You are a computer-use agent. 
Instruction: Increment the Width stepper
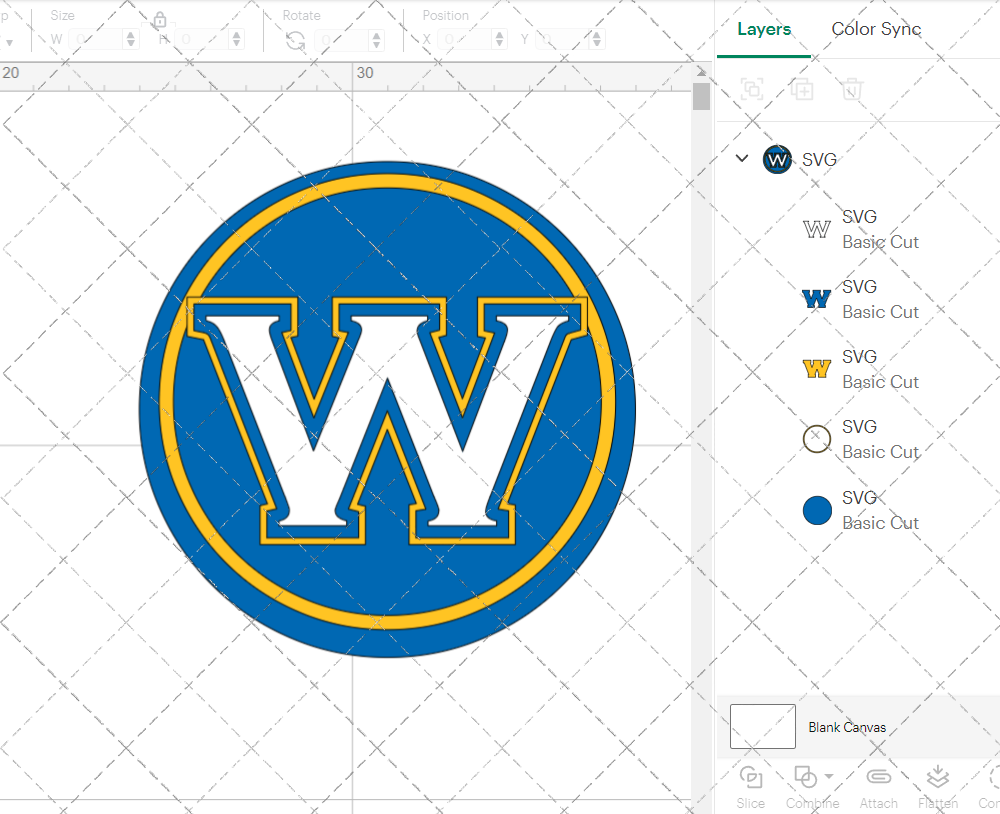[x=131, y=34]
